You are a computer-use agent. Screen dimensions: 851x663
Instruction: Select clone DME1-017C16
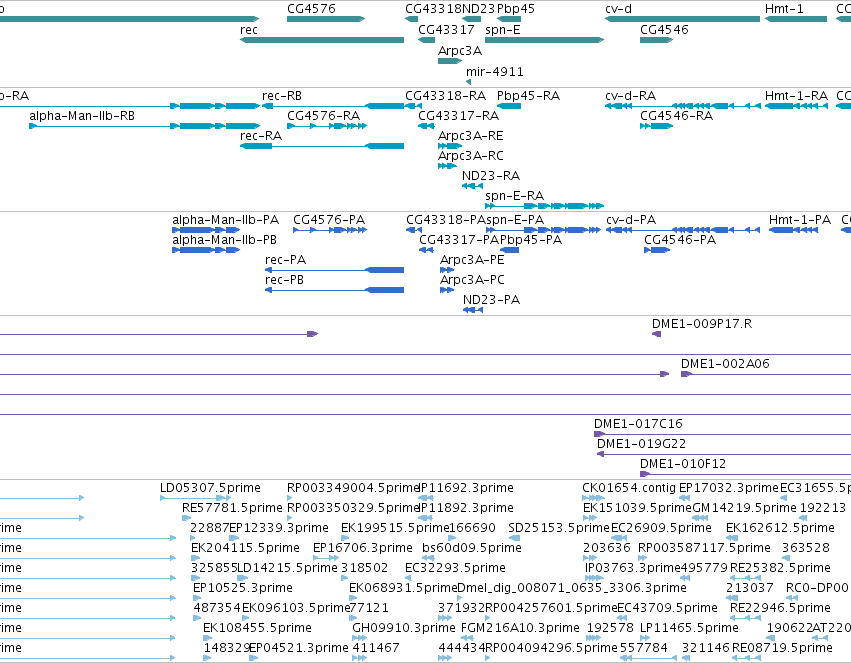pyautogui.click(x=722, y=434)
